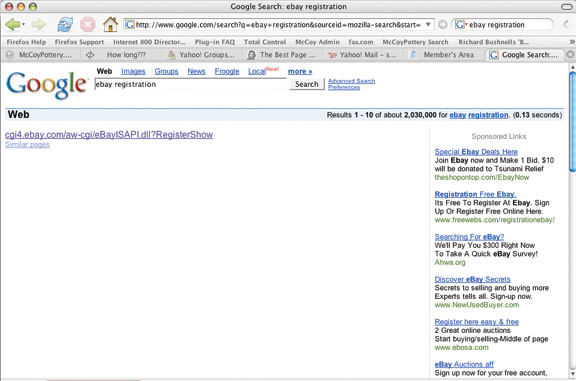
Task: Click the Yahoo! Mail tab envelope icon
Action: (332, 55)
